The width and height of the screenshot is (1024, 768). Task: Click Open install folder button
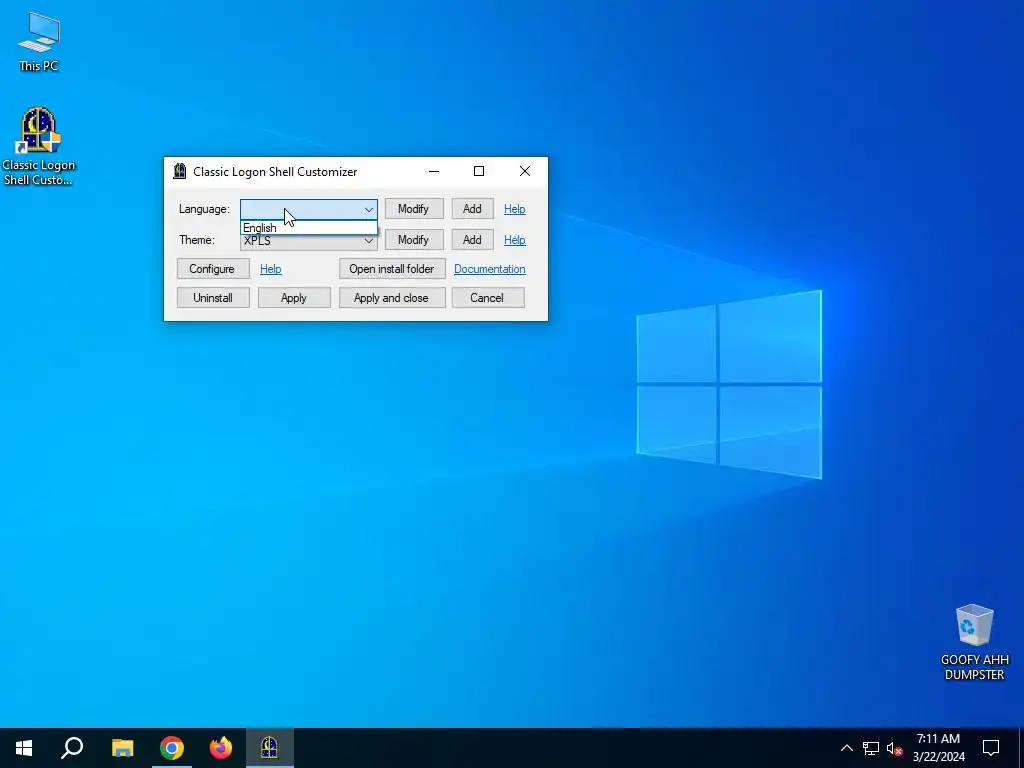point(392,269)
